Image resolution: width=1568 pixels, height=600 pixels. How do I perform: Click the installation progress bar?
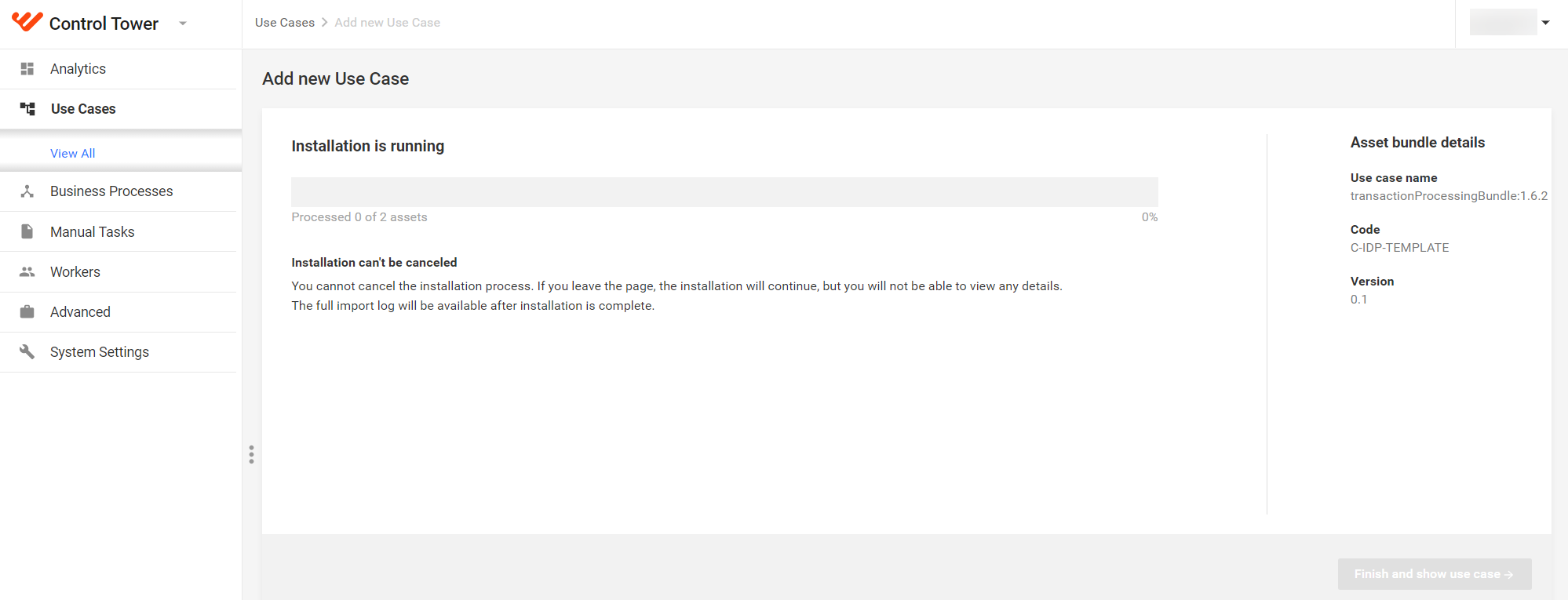(724, 192)
